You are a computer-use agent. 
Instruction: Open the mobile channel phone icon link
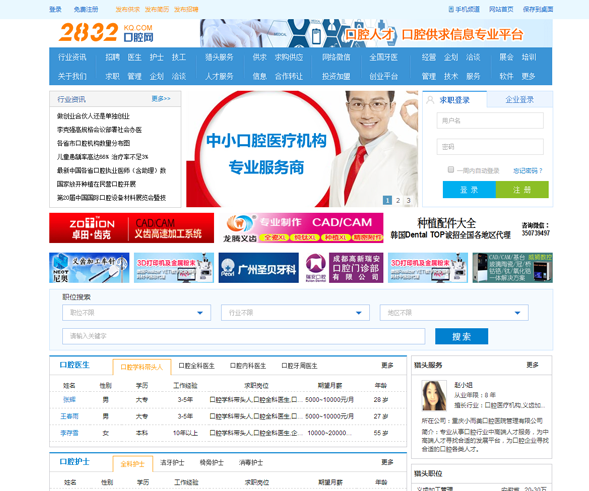(451, 9)
